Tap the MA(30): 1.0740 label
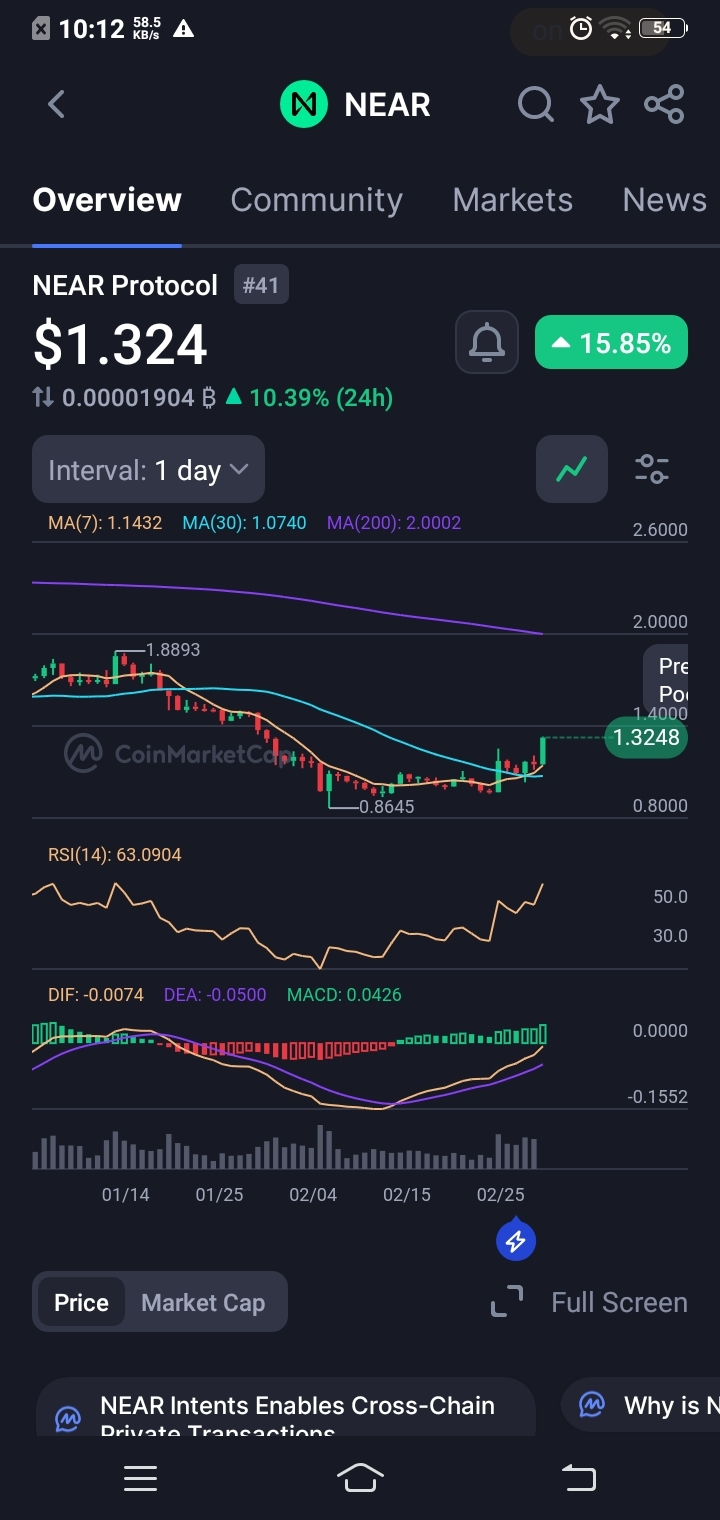Viewport: 720px width, 1520px height. point(244,523)
